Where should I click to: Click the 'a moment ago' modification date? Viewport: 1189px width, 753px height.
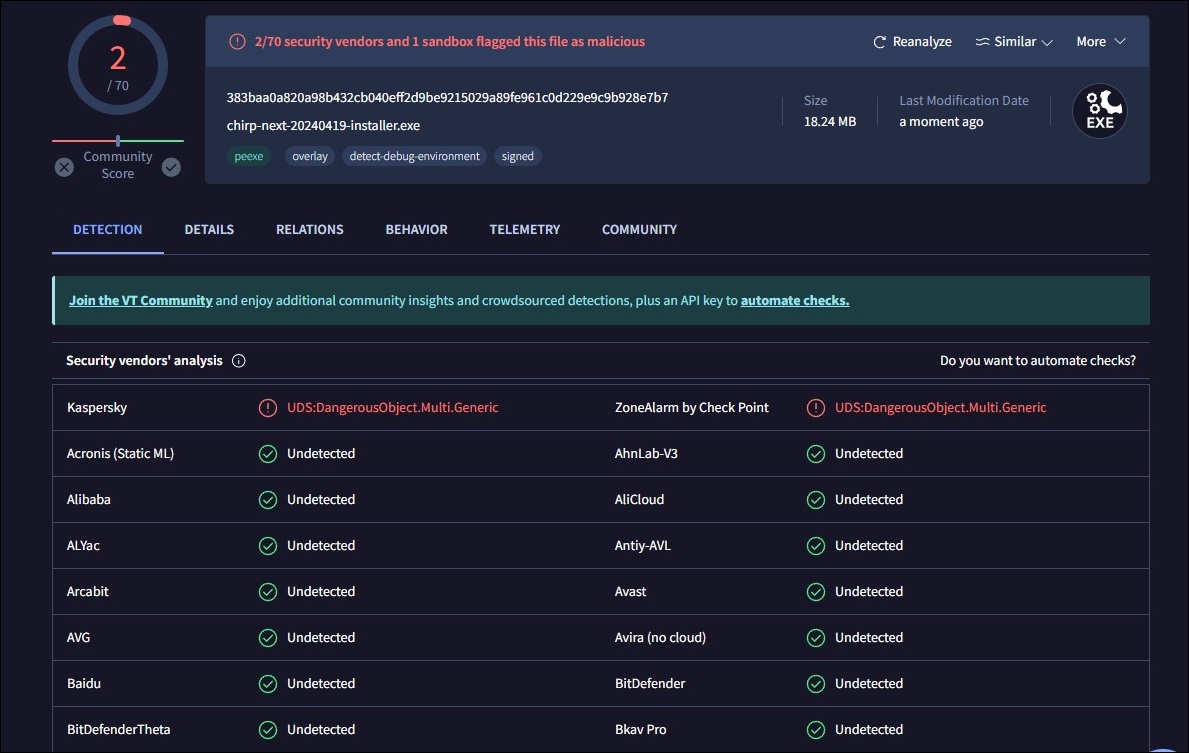point(941,121)
